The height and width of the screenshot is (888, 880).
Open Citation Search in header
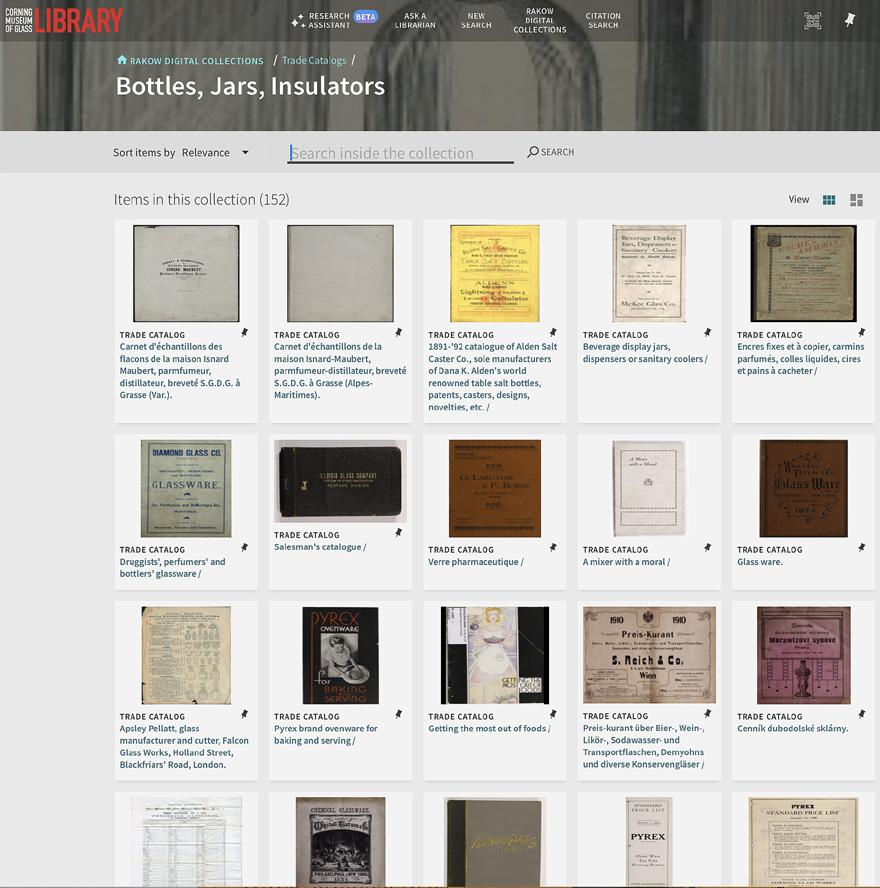(x=603, y=20)
